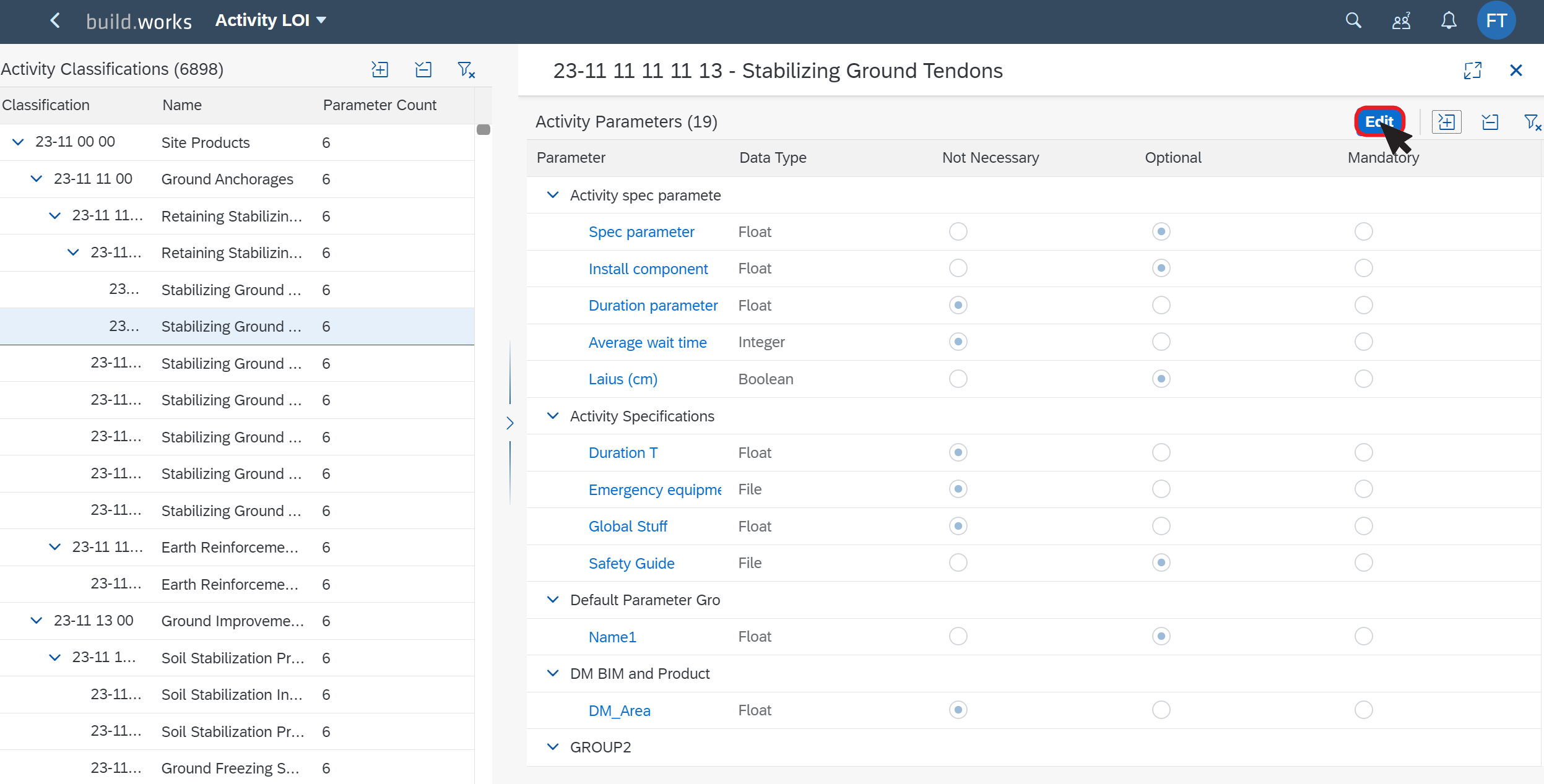Select the highlighted Stabilizing Ground row

pyautogui.click(x=237, y=326)
